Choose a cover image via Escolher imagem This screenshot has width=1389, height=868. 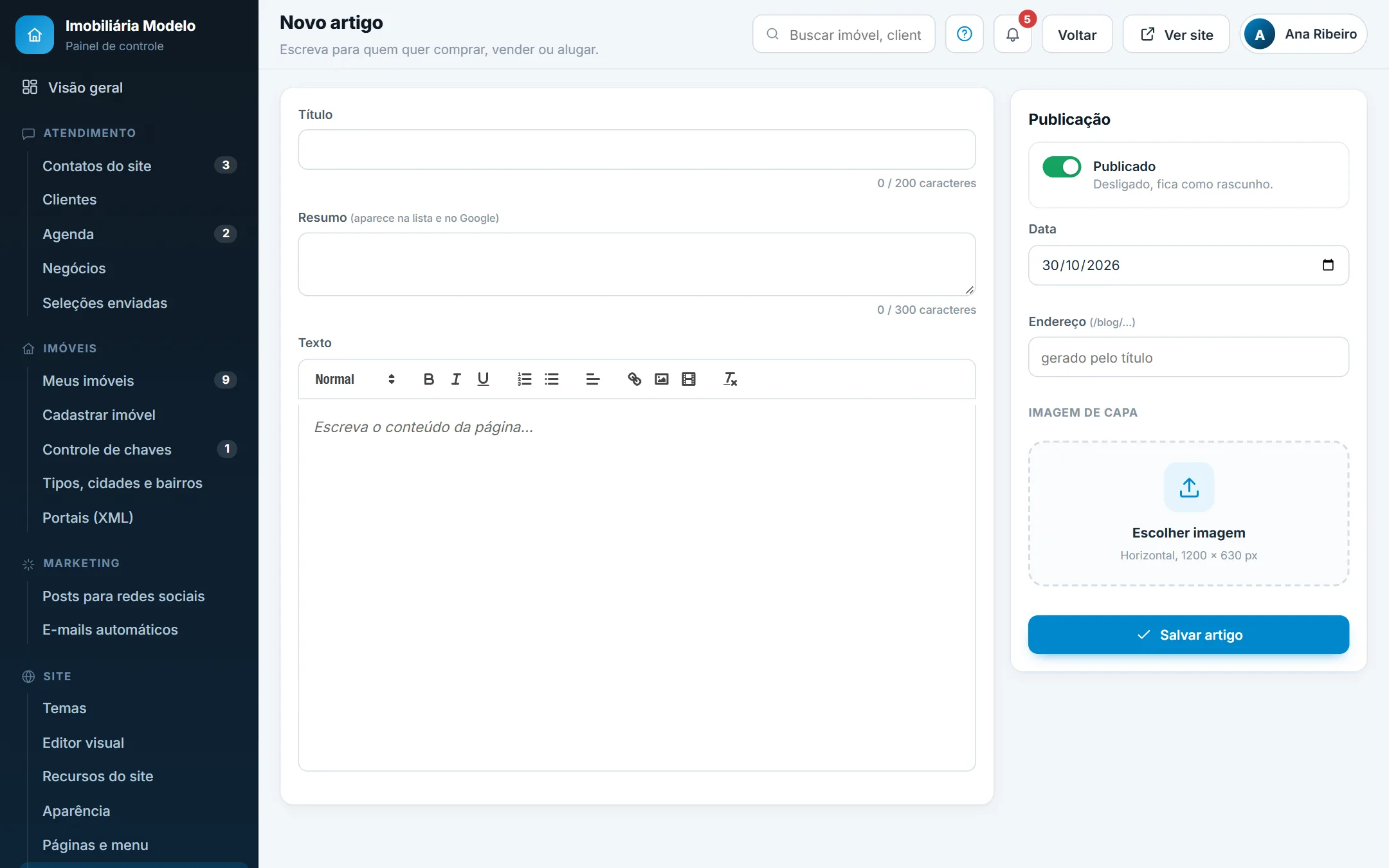(1188, 513)
